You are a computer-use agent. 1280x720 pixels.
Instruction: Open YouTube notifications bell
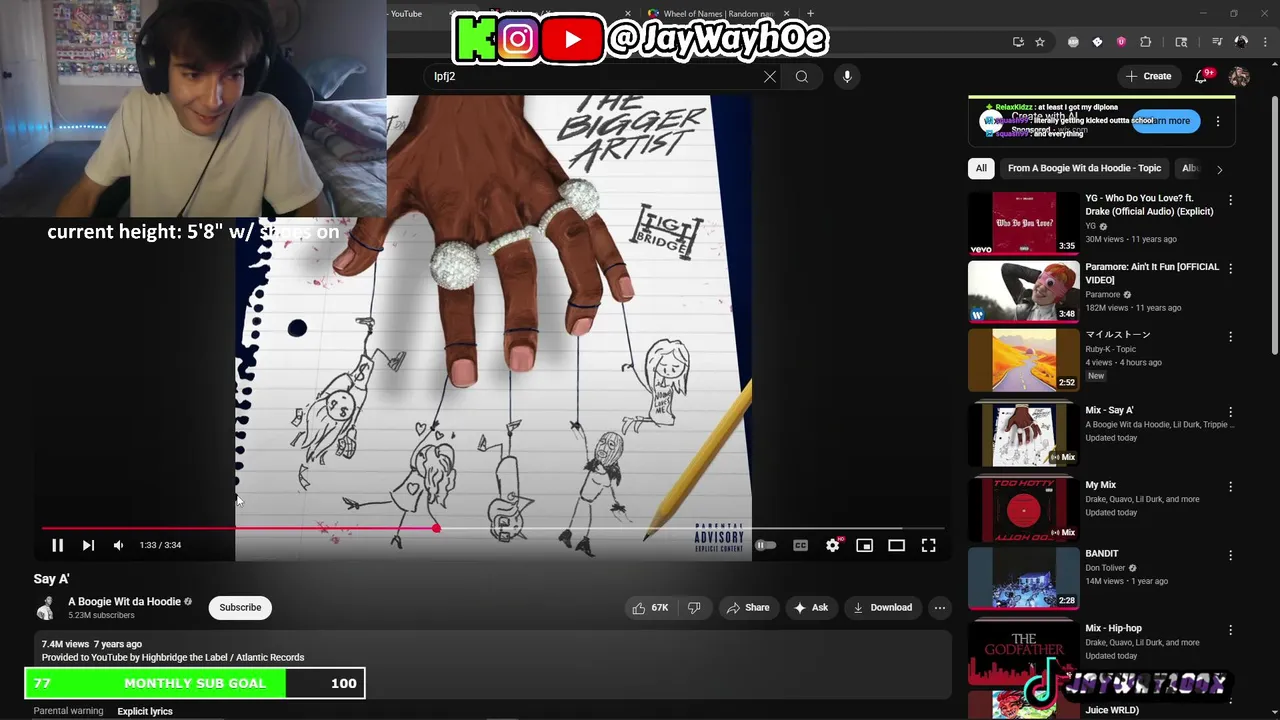[x=1203, y=76]
